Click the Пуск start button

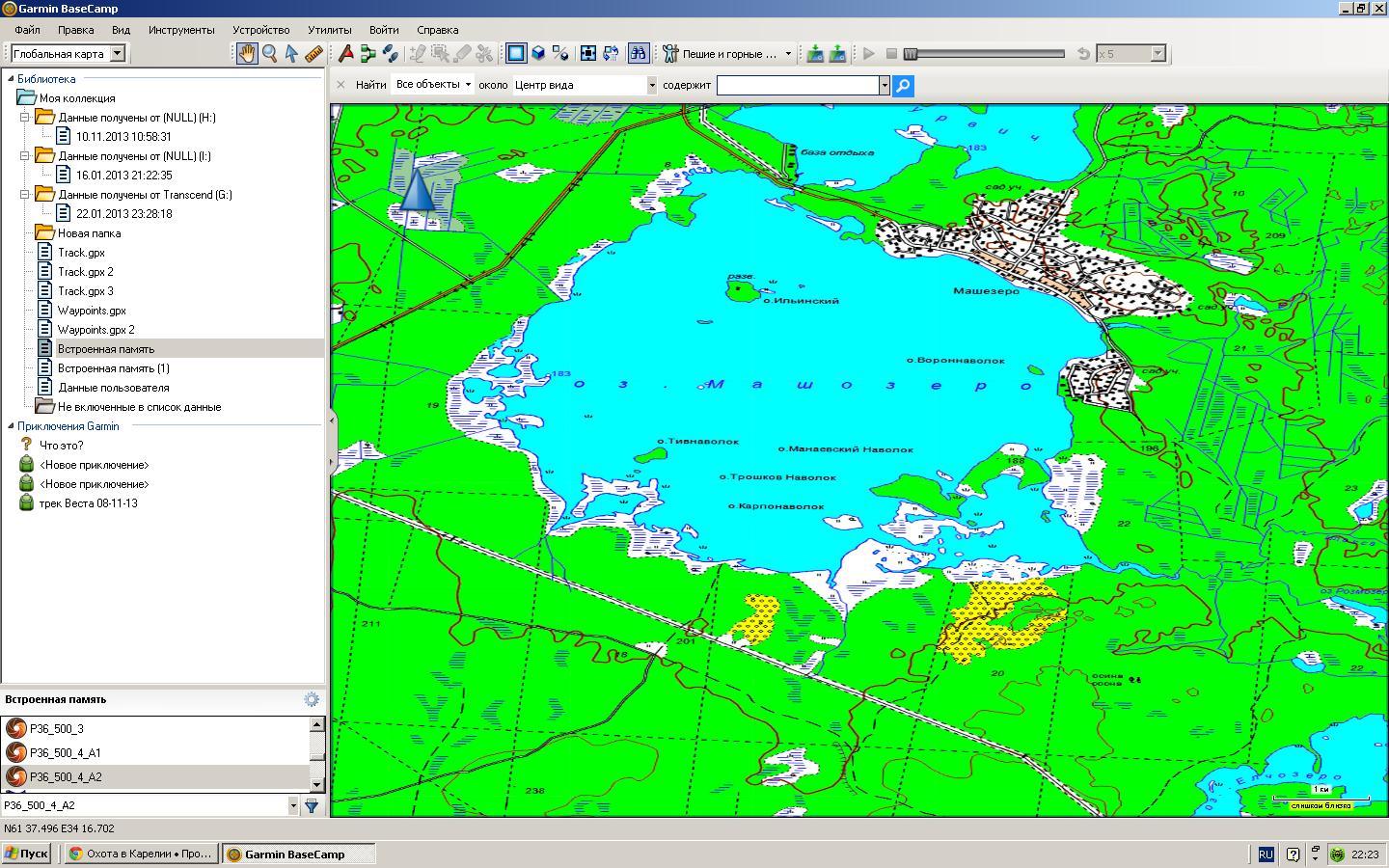pos(26,854)
